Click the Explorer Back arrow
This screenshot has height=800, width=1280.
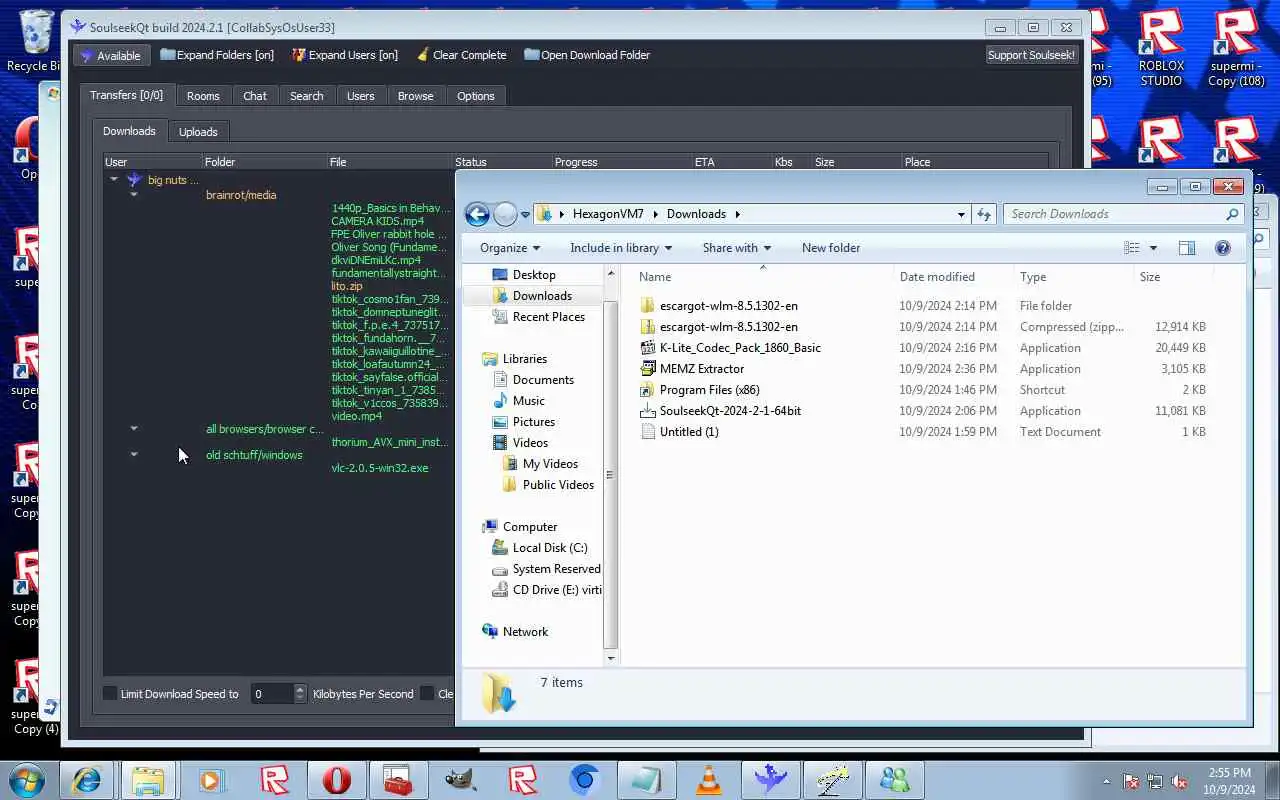pyautogui.click(x=477, y=214)
